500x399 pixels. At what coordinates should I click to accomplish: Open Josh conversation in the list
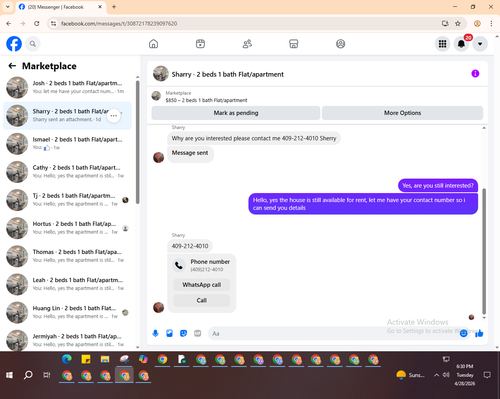[x=67, y=87]
